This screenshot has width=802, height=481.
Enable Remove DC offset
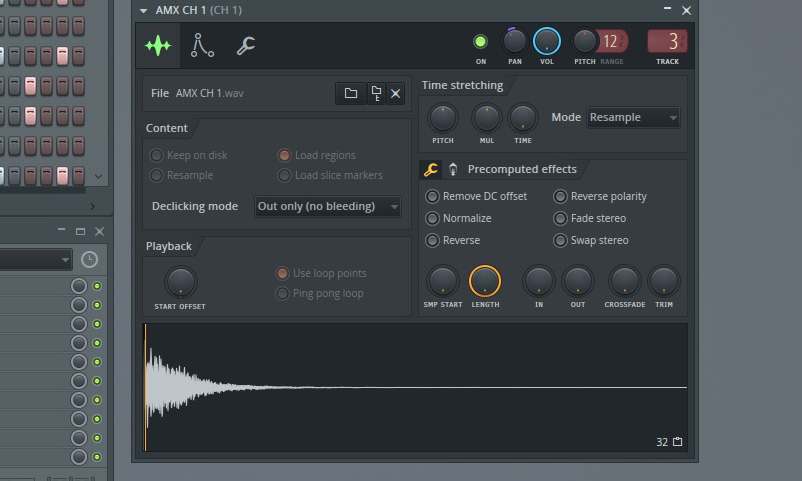pos(432,196)
